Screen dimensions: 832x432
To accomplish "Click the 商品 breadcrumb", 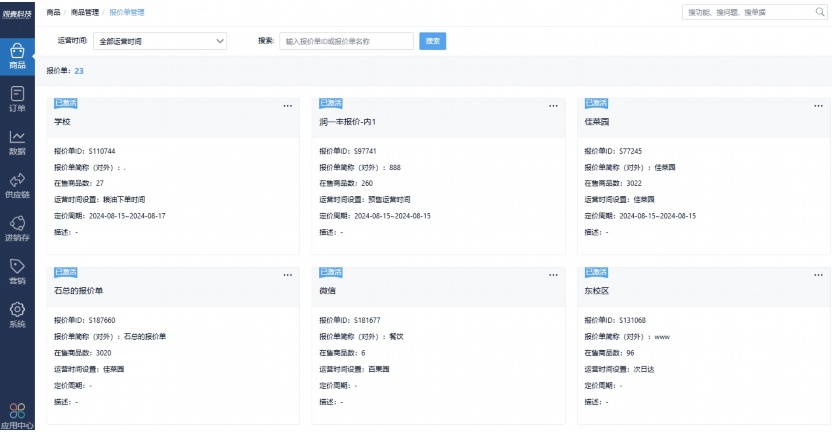I will pos(53,12).
